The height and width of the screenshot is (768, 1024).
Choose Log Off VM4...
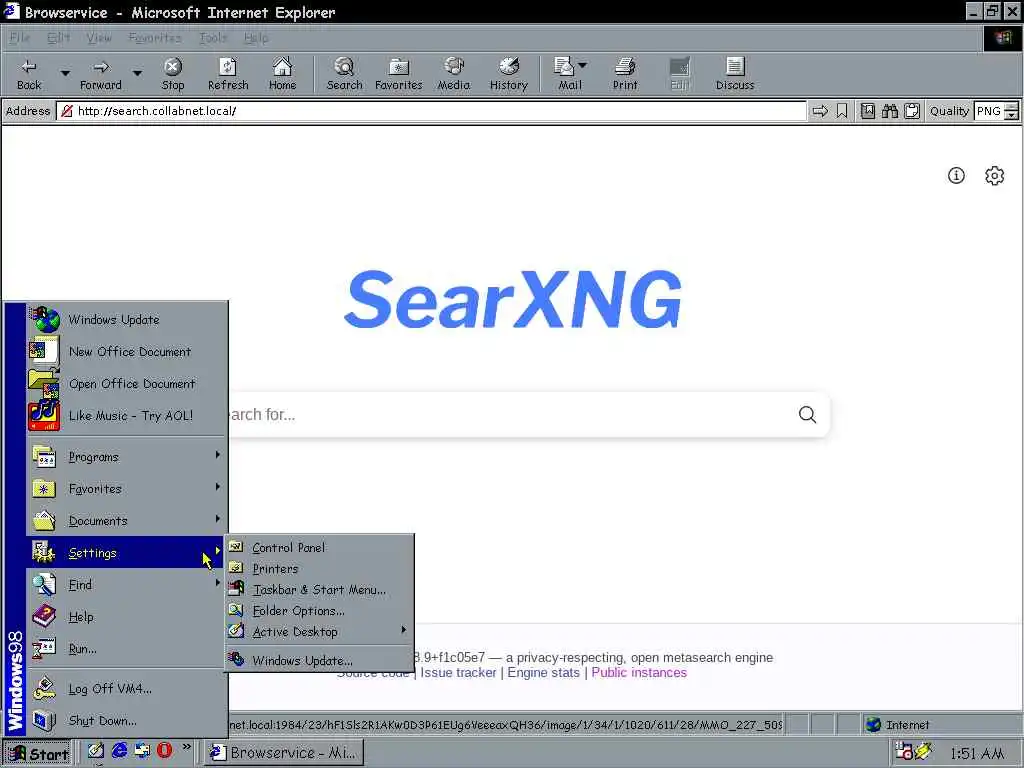tap(127, 688)
